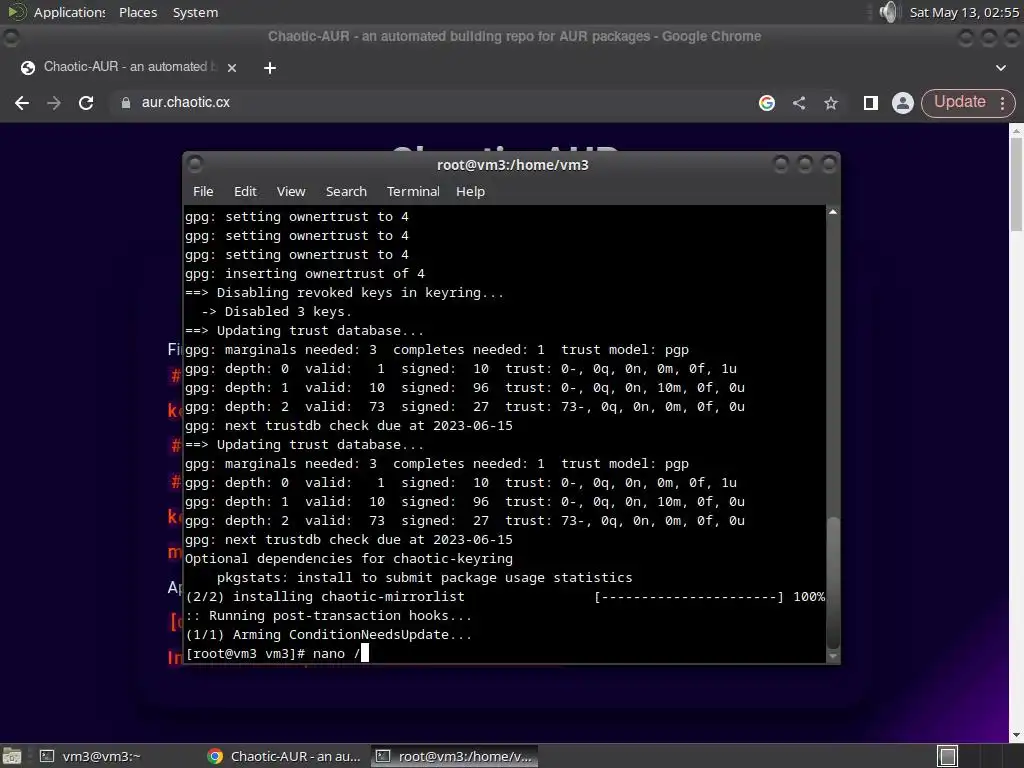
Task: Open the terminal Edit menu
Action: (x=245, y=191)
